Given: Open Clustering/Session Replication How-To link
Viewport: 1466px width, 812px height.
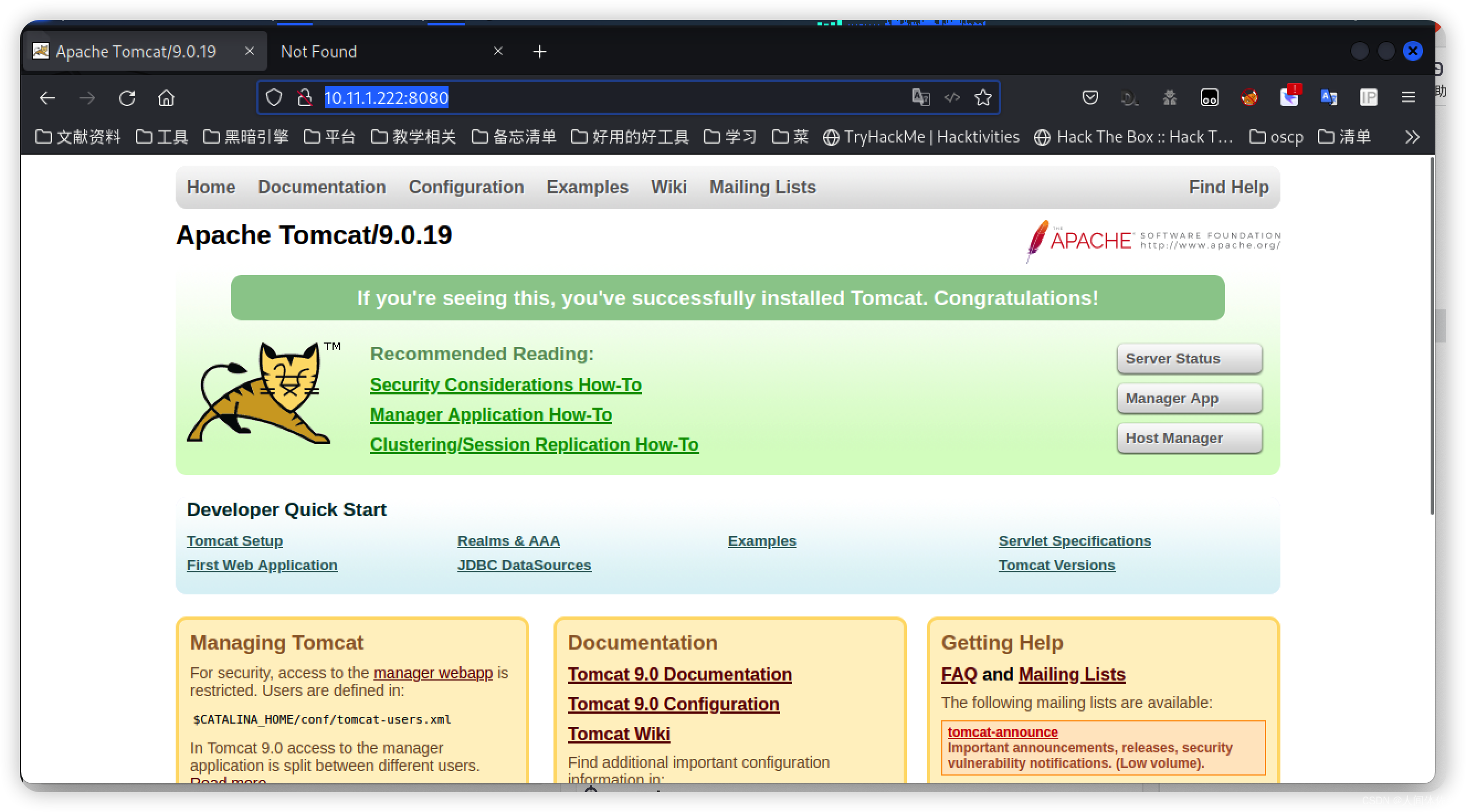Looking at the screenshot, I should point(534,445).
